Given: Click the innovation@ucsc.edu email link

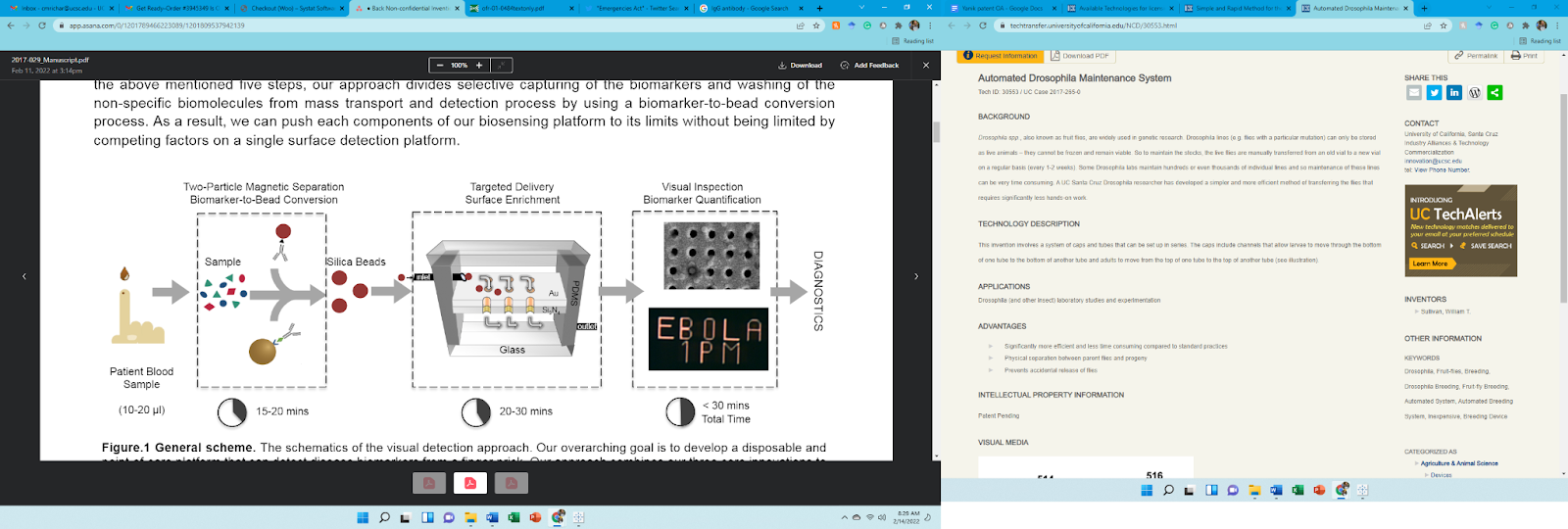Looking at the screenshot, I should tap(1433, 161).
